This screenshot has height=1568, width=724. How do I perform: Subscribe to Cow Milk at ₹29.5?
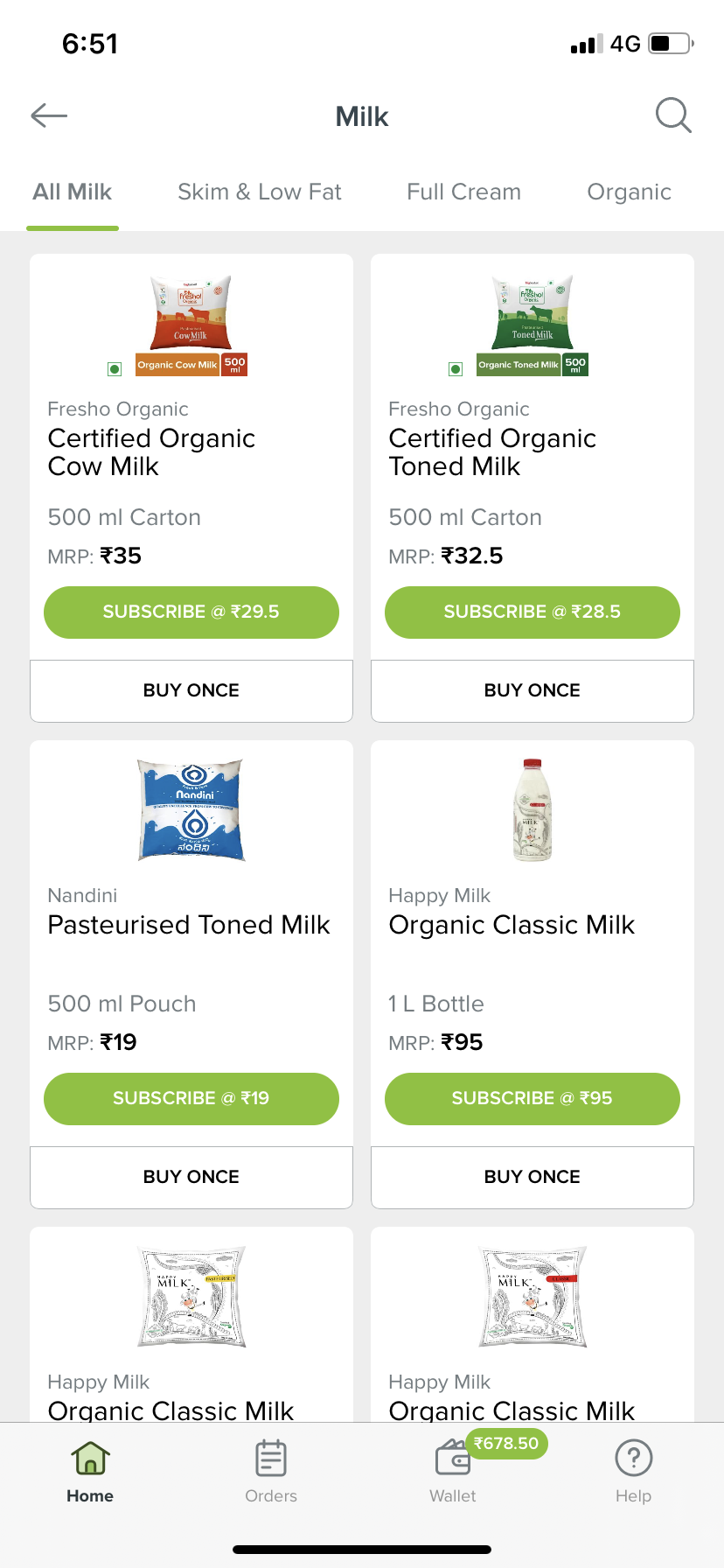191,612
